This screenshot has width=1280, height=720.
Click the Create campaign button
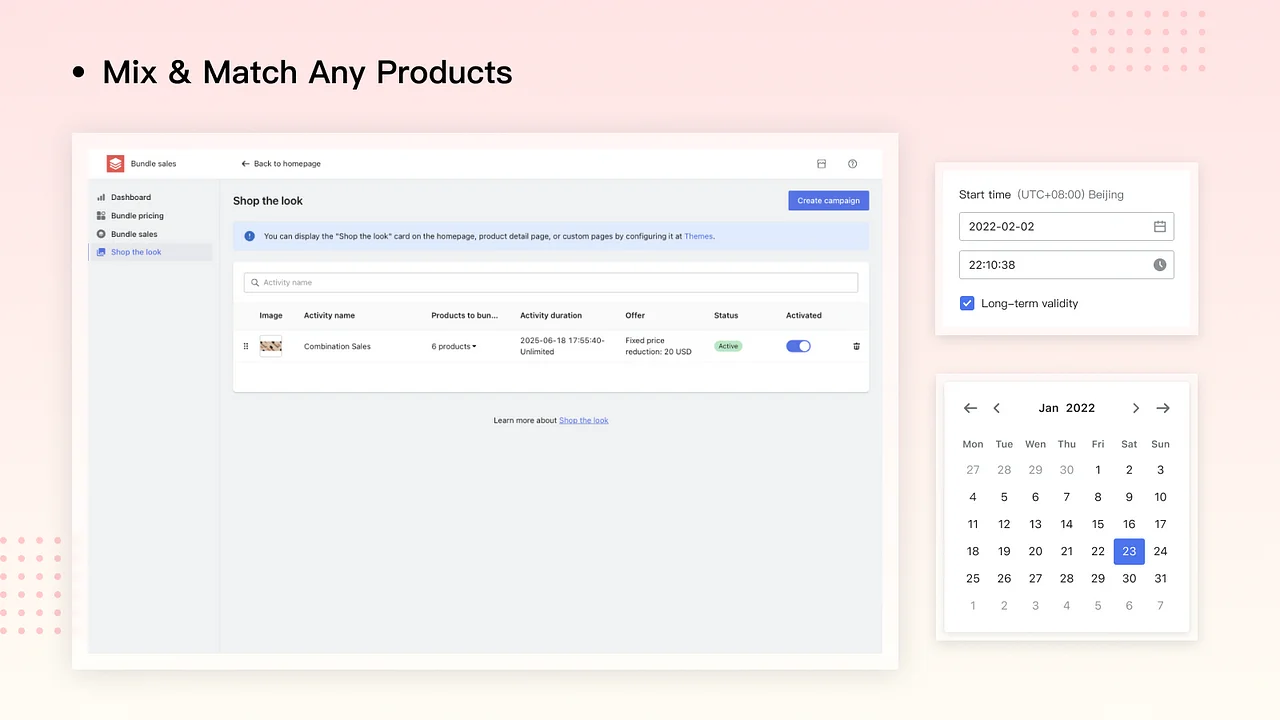[828, 200]
